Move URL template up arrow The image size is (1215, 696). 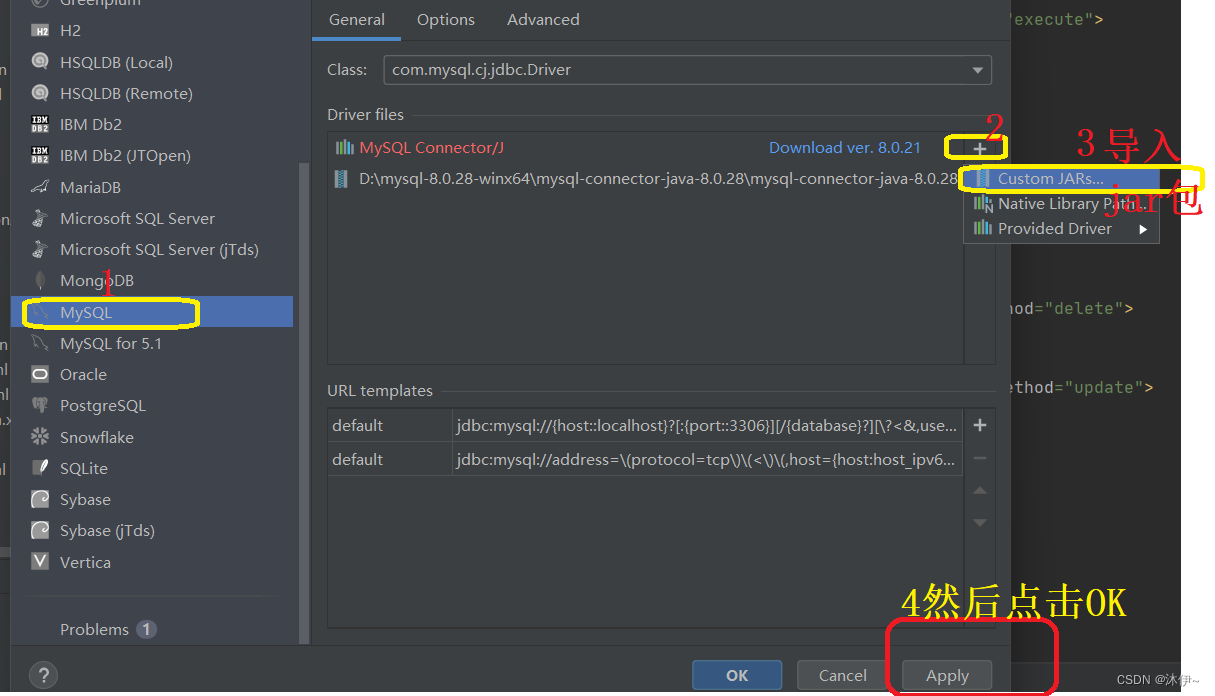tap(980, 490)
